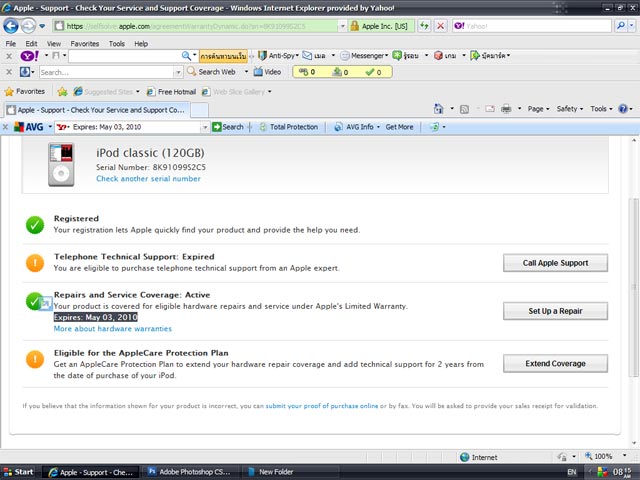
Task: Click the browser Back arrow button
Action: pos(11,26)
